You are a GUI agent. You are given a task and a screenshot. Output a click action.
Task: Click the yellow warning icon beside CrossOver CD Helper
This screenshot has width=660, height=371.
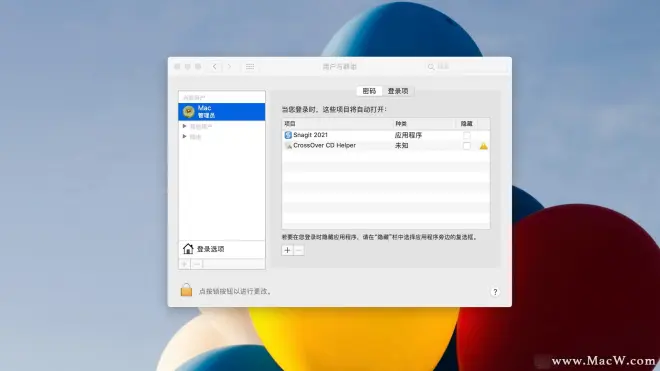click(484, 146)
